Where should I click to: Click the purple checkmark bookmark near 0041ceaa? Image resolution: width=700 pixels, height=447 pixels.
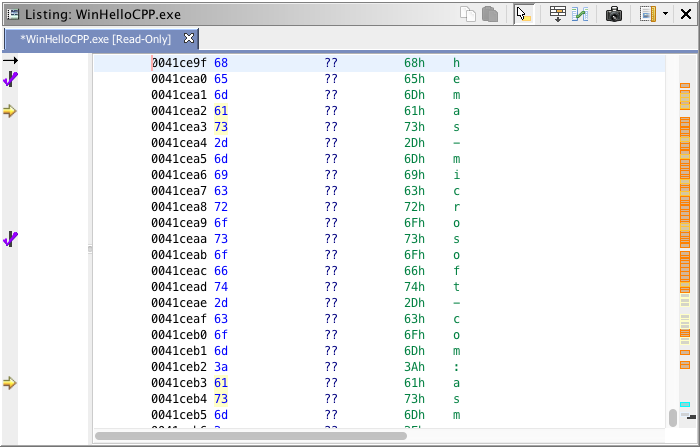(11, 239)
